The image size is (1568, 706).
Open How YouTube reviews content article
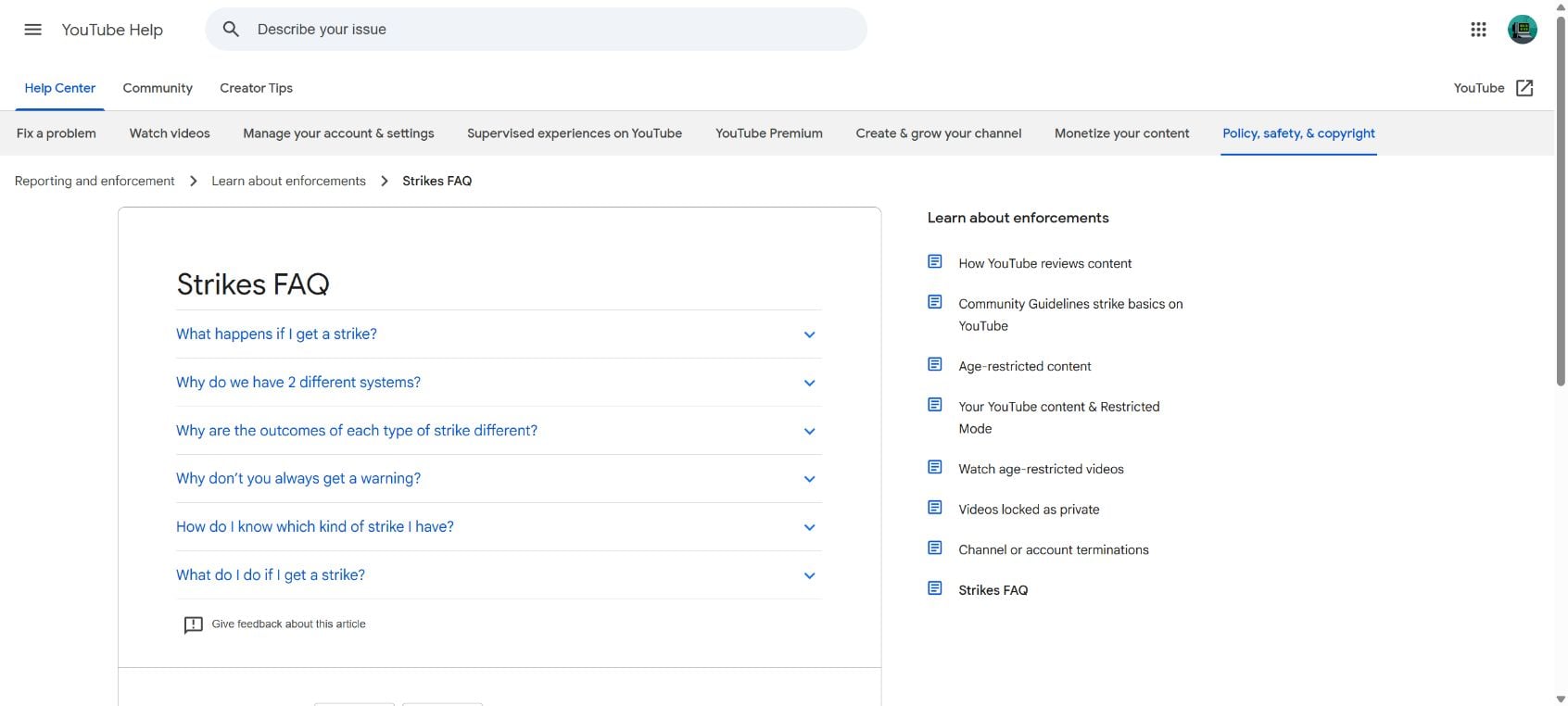pos(1044,263)
